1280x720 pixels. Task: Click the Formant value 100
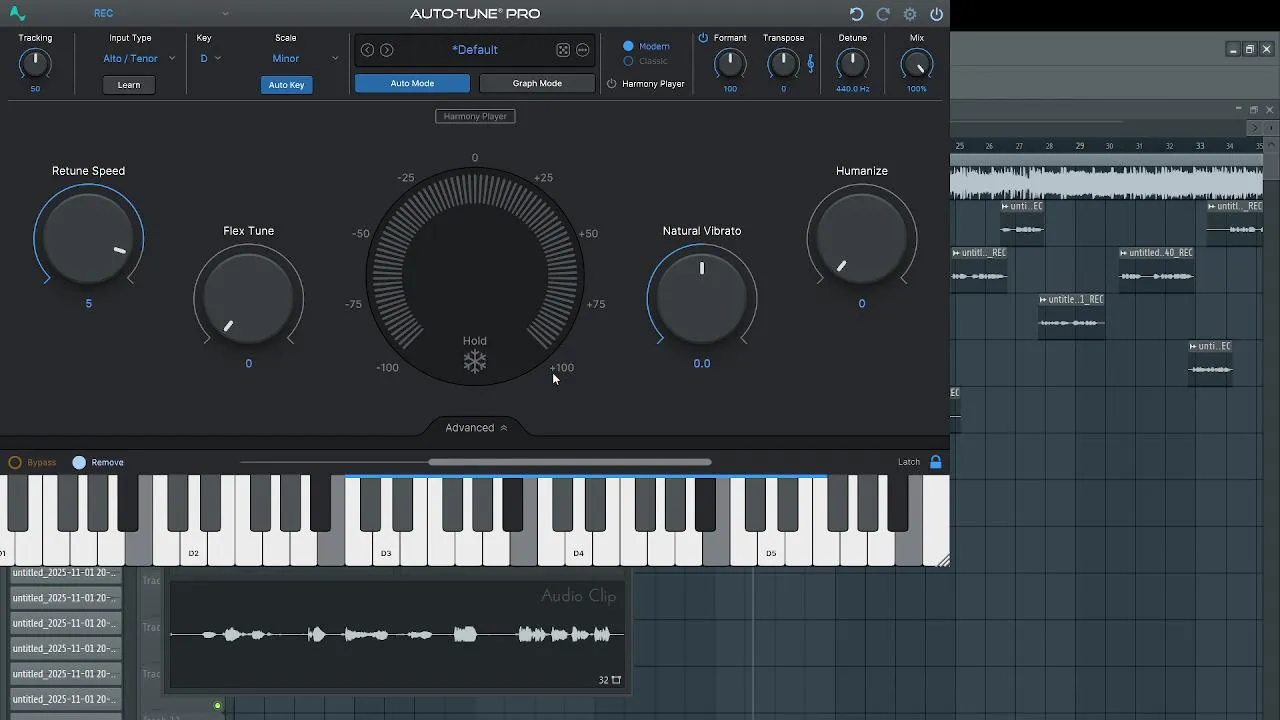pyautogui.click(x=730, y=89)
